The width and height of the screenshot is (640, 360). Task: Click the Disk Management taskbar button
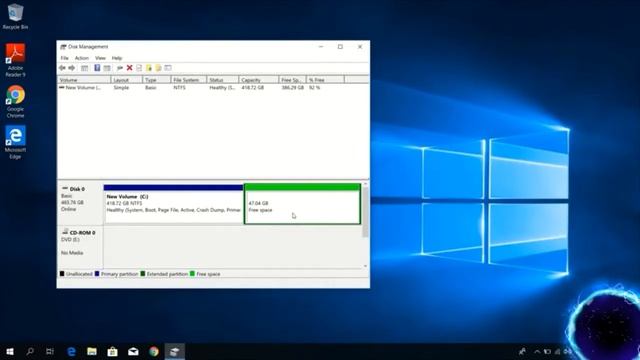coord(175,351)
